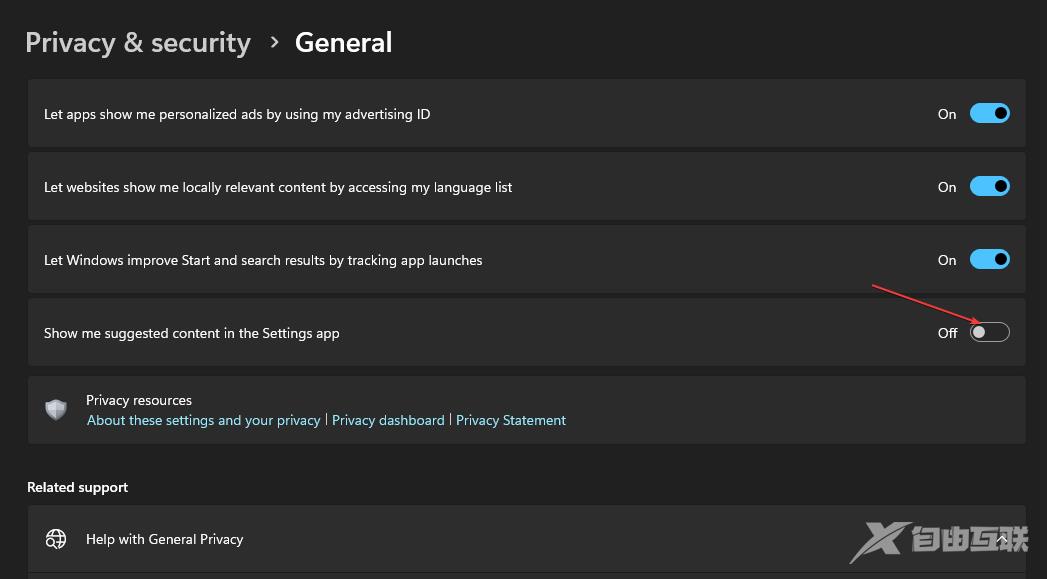This screenshot has width=1047, height=579.
Task: Click the X watermark logo
Action: (x=881, y=541)
